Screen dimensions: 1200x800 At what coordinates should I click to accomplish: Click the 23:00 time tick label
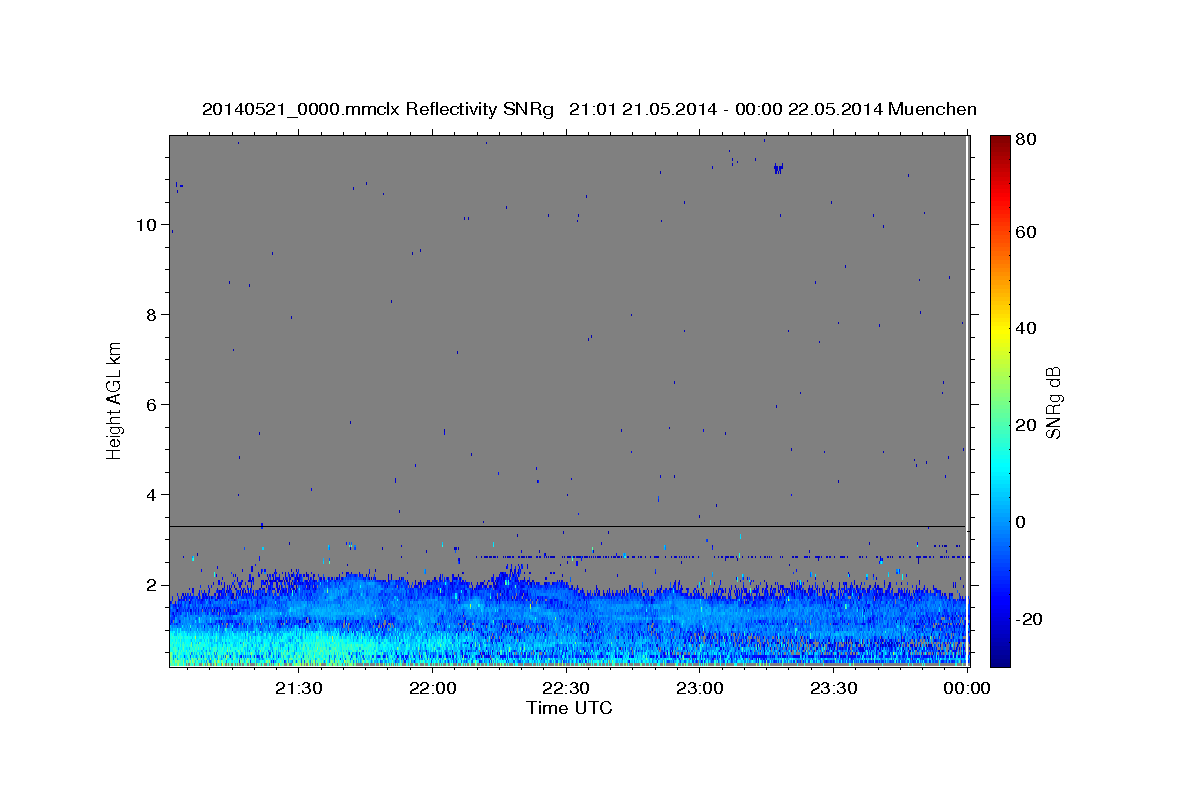[x=700, y=689]
